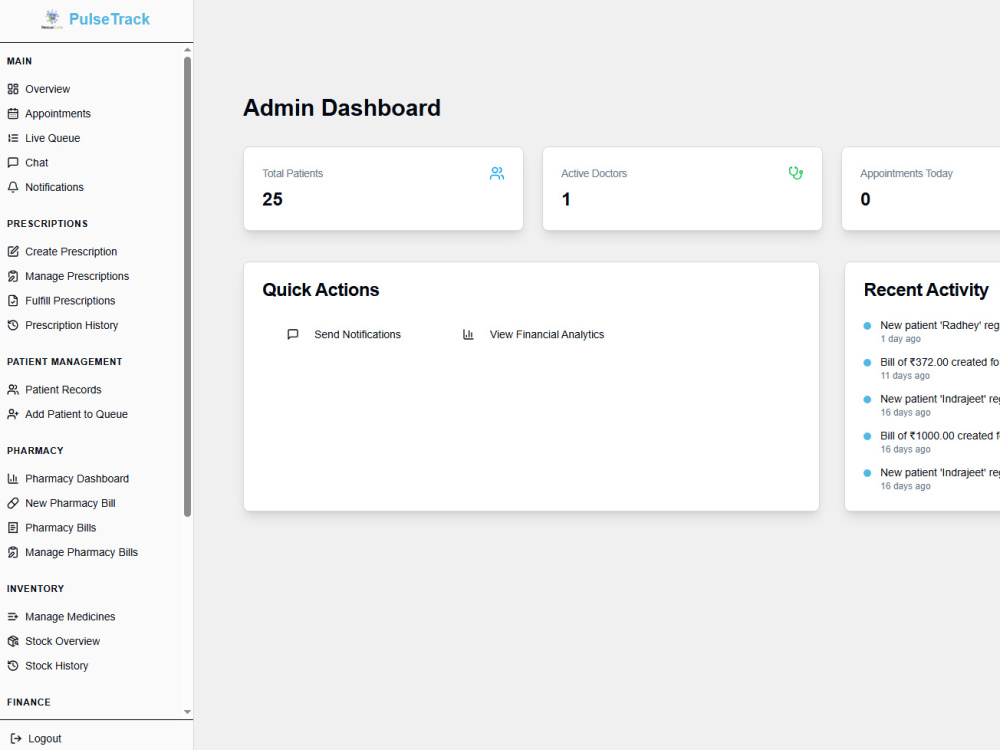The width and height of the screenshot is (1000, 750).
Task: Log out using the Logout button
Action: 36,739
